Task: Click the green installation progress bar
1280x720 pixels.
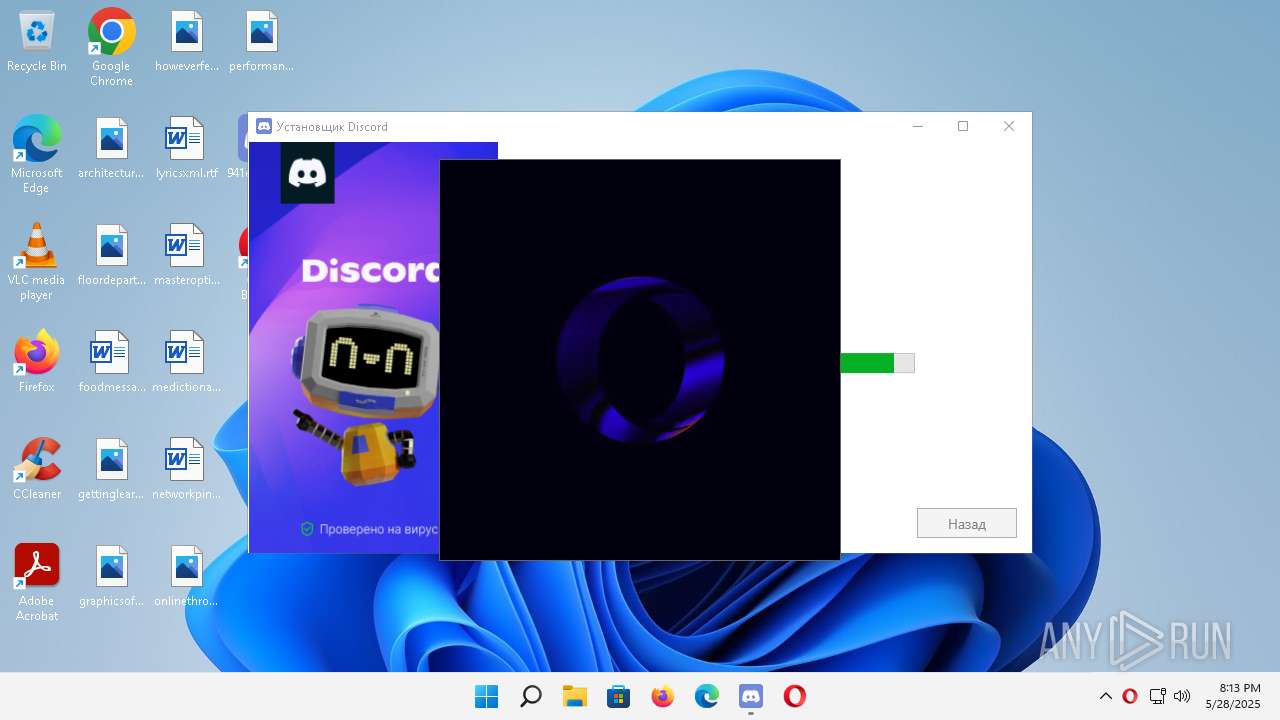Action: point(877,363)
